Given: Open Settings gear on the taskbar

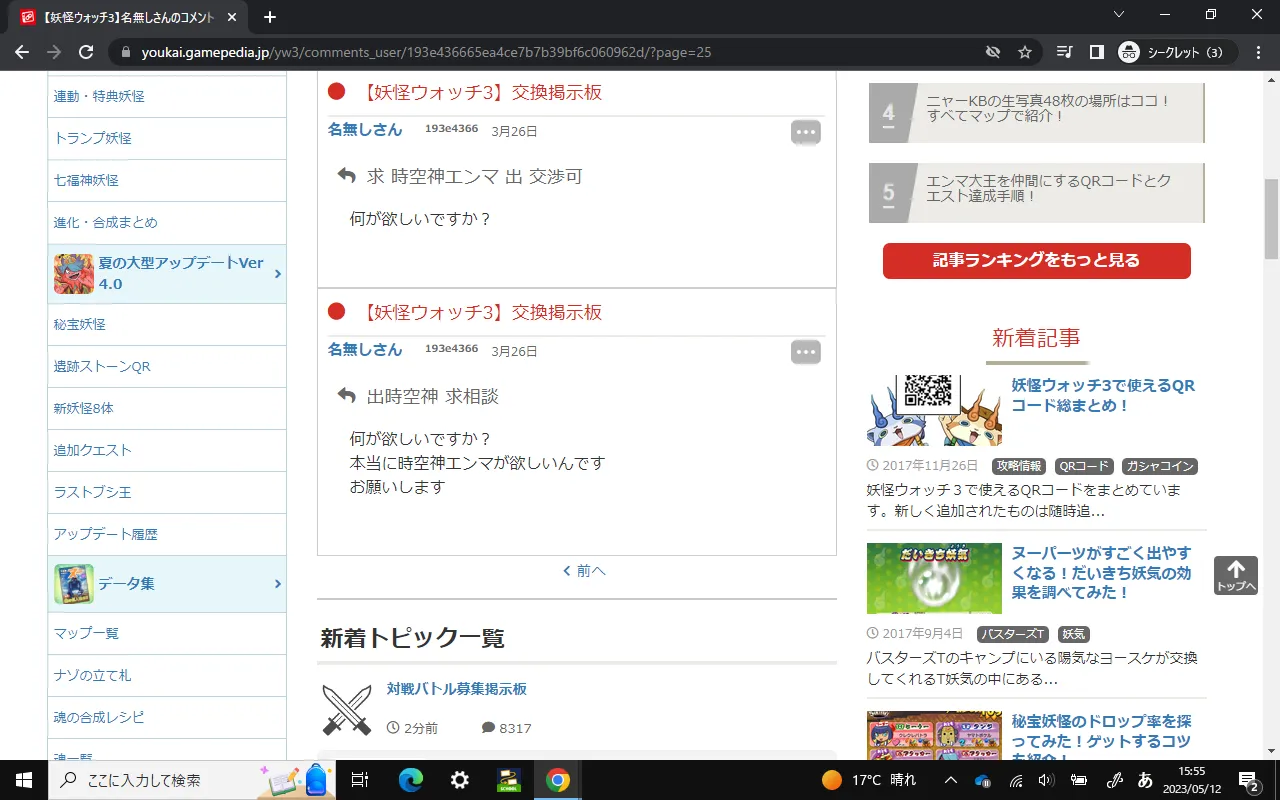Looking at the screenshot, I should click(x=460, y=780).
